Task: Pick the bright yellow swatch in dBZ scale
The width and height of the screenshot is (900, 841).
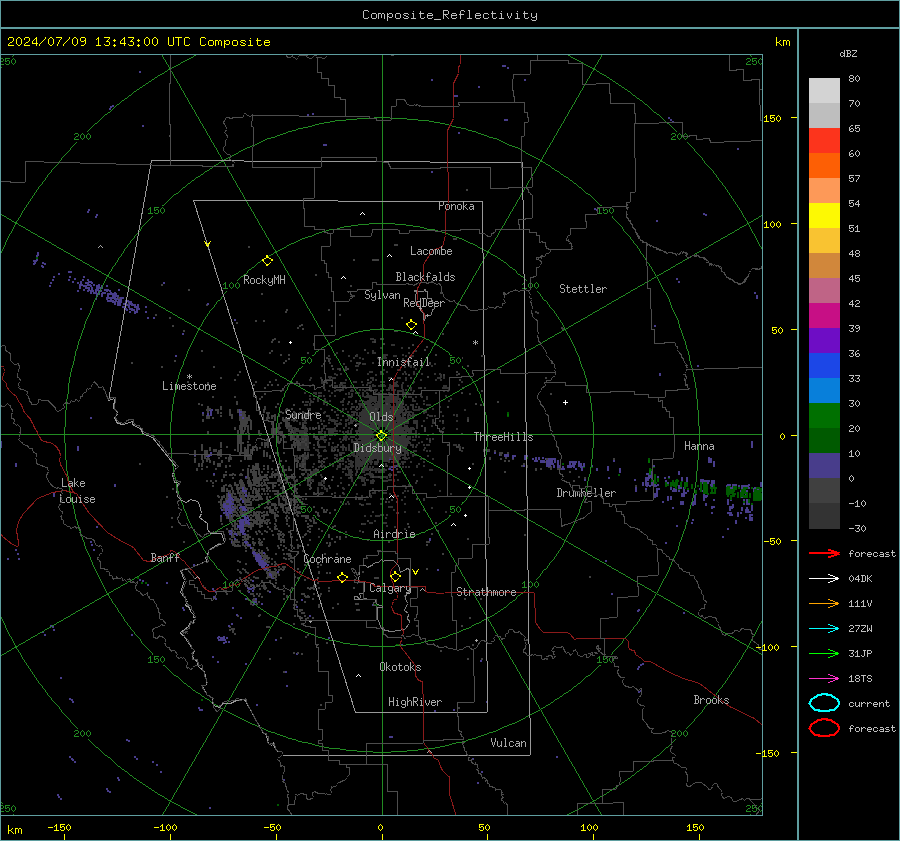Action: point(824,215)
